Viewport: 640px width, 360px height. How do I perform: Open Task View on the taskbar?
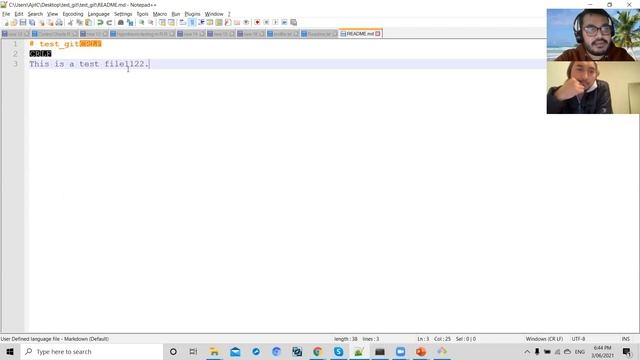(193, 351)
